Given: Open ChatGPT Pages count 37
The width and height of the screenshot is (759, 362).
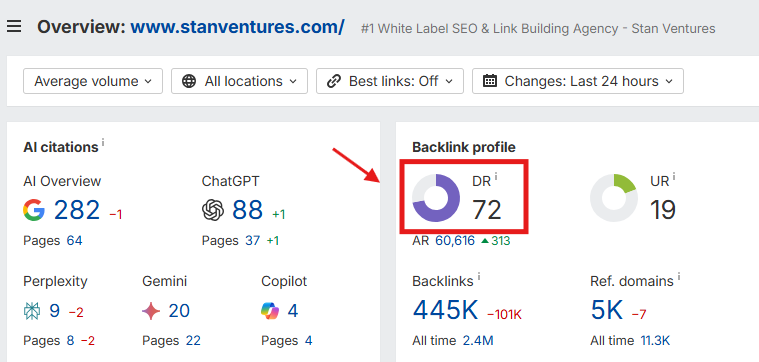Looking at the screenshot, I should click(253, 241).
